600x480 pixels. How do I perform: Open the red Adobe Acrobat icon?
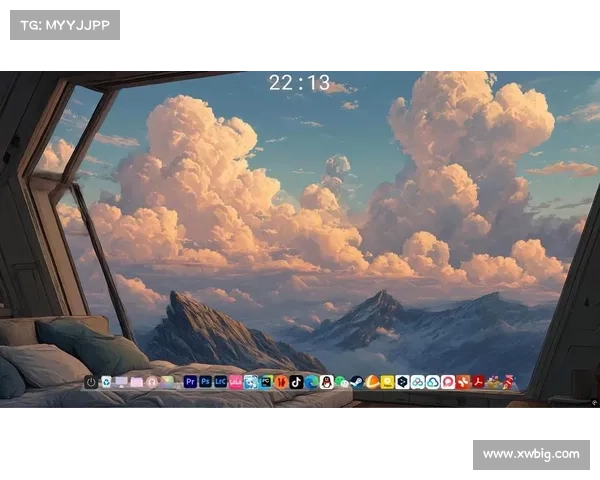[478, 381]
